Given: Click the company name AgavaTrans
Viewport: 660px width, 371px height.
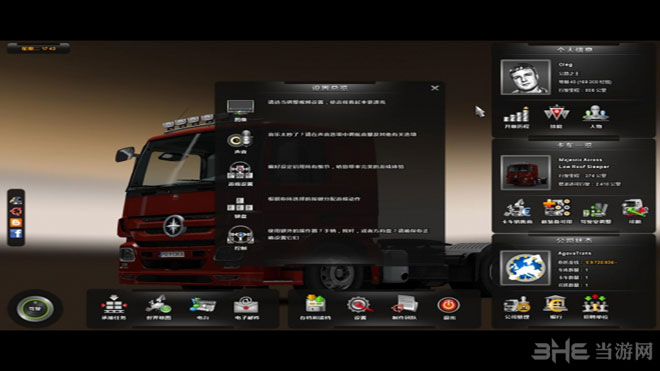Looking at the screenshot, I should click(x=575, y=253).
